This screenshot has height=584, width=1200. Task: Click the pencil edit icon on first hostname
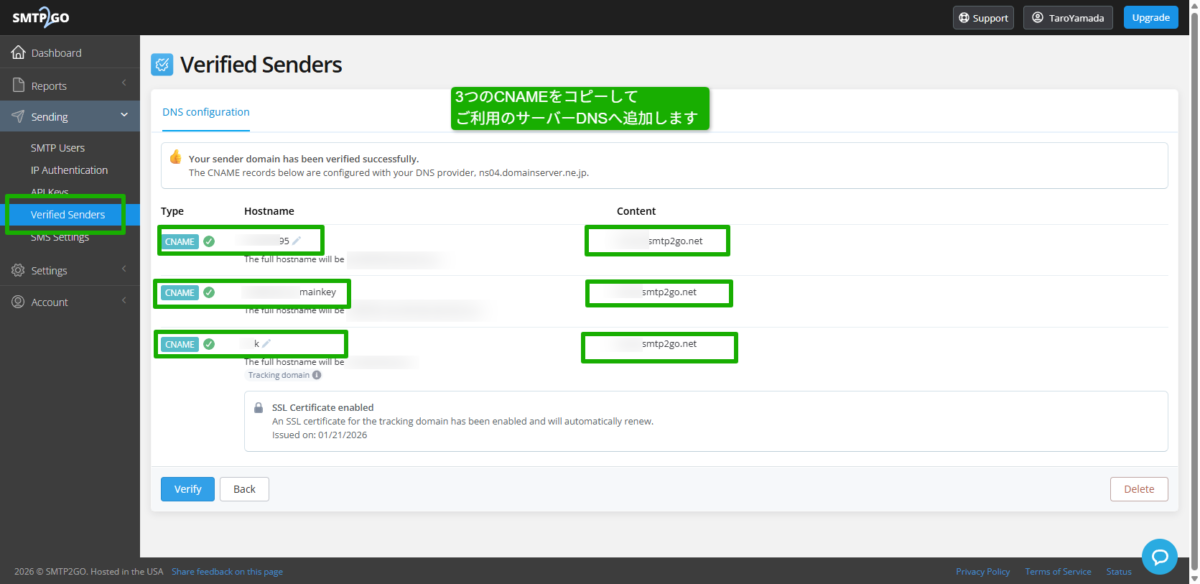[x=297, y=241]
